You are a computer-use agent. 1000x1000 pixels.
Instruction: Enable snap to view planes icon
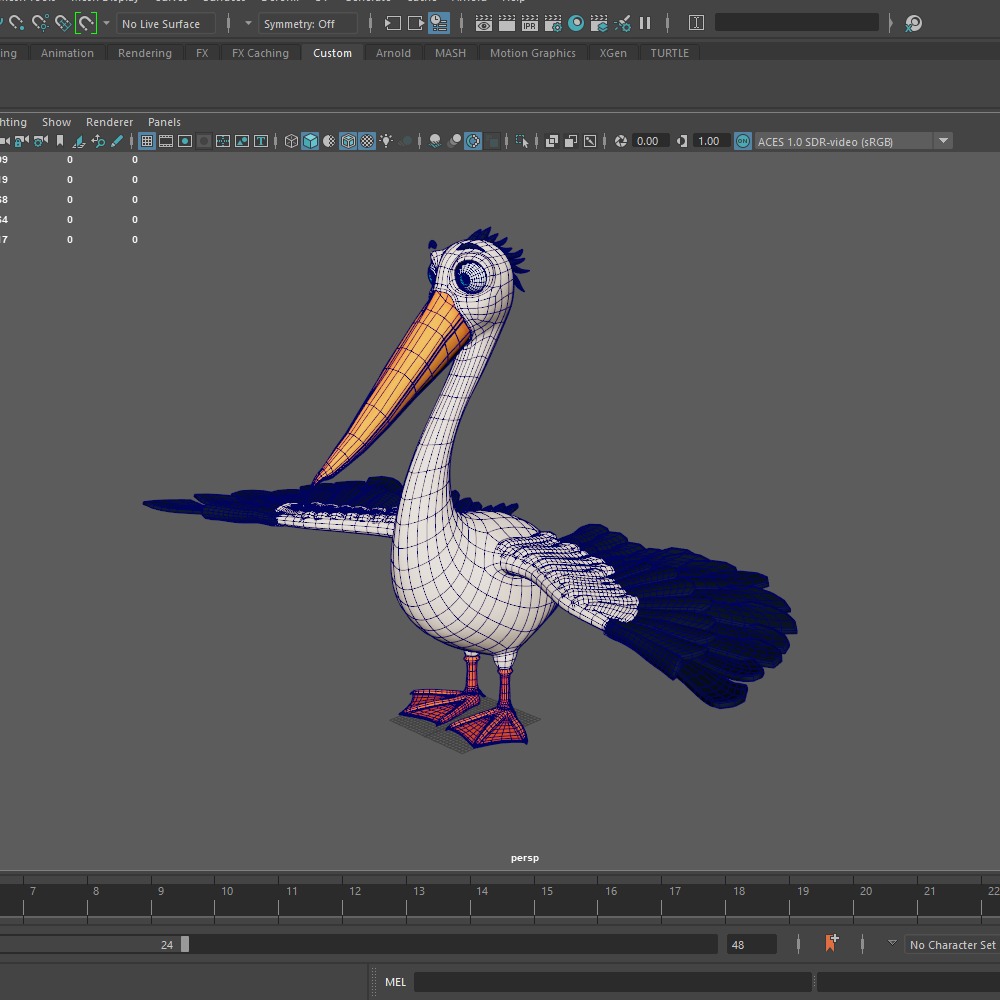[62, 24]
